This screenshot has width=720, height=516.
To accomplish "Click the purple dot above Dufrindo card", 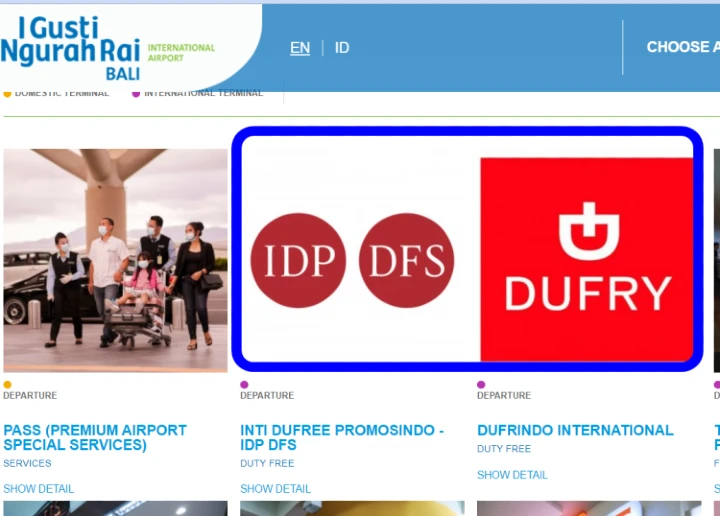I will (x=481, y=385).
